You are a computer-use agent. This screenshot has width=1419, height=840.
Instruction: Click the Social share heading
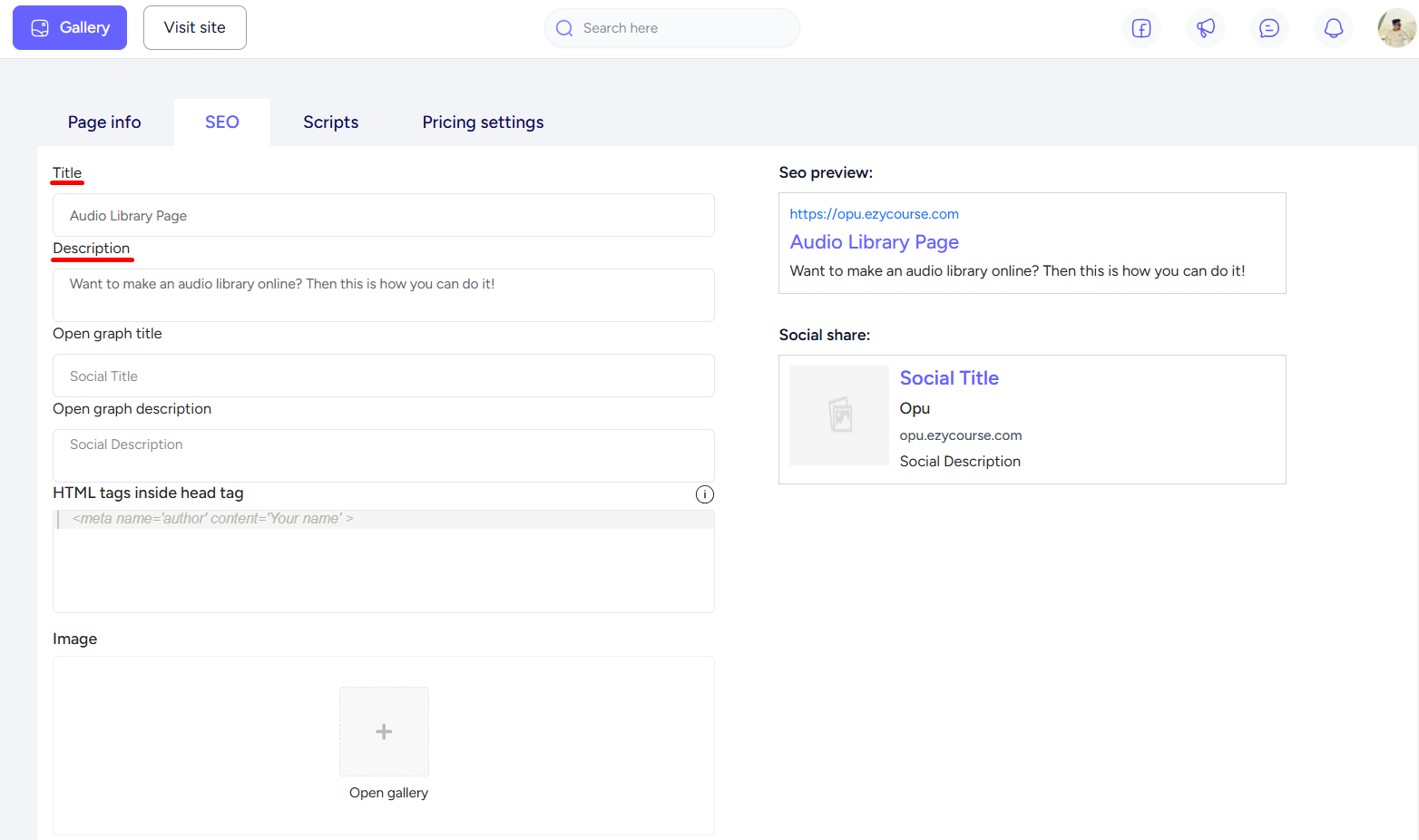(x=825, y=335)
